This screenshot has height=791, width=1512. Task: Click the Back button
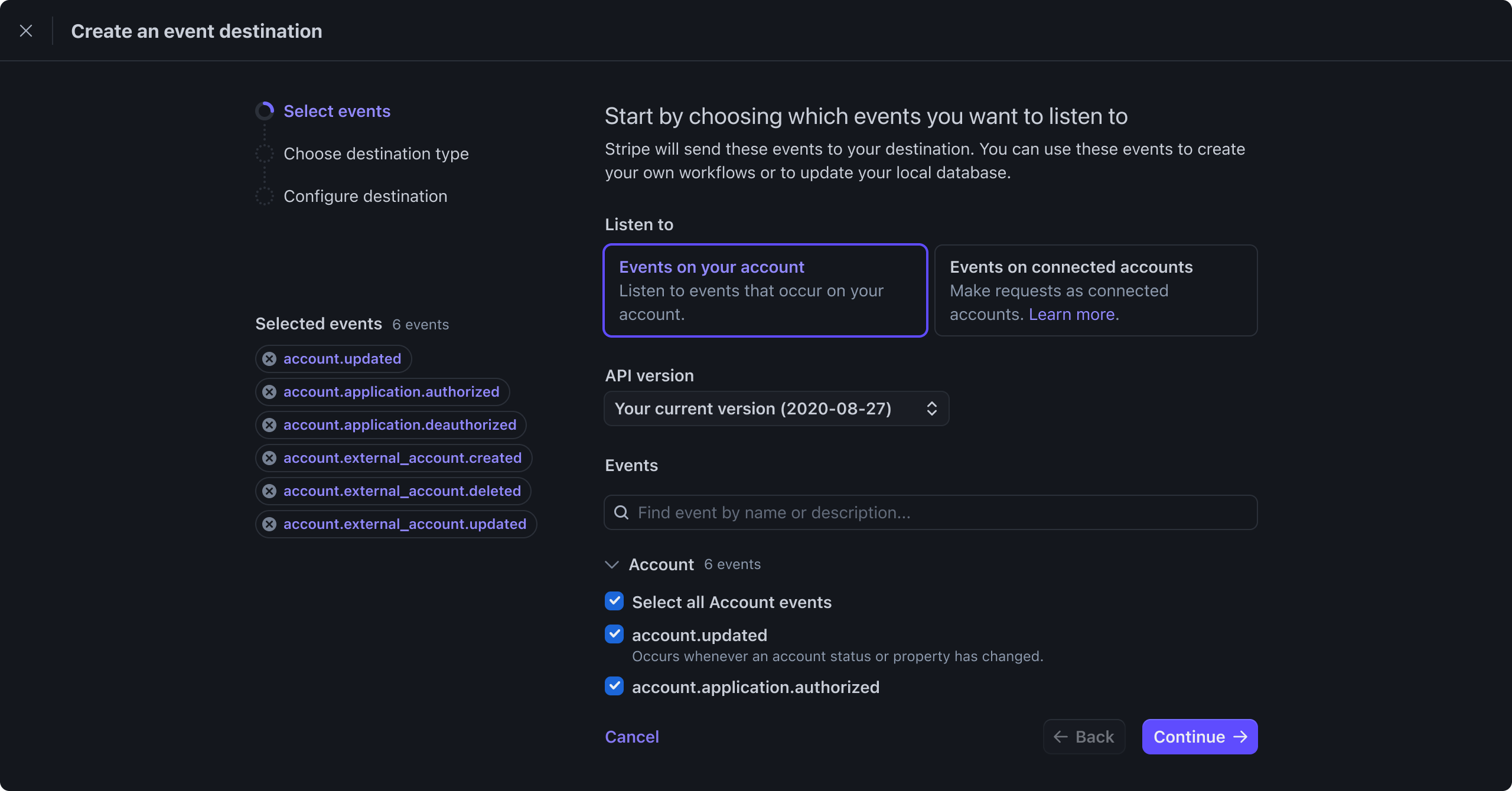point(1084,737)
